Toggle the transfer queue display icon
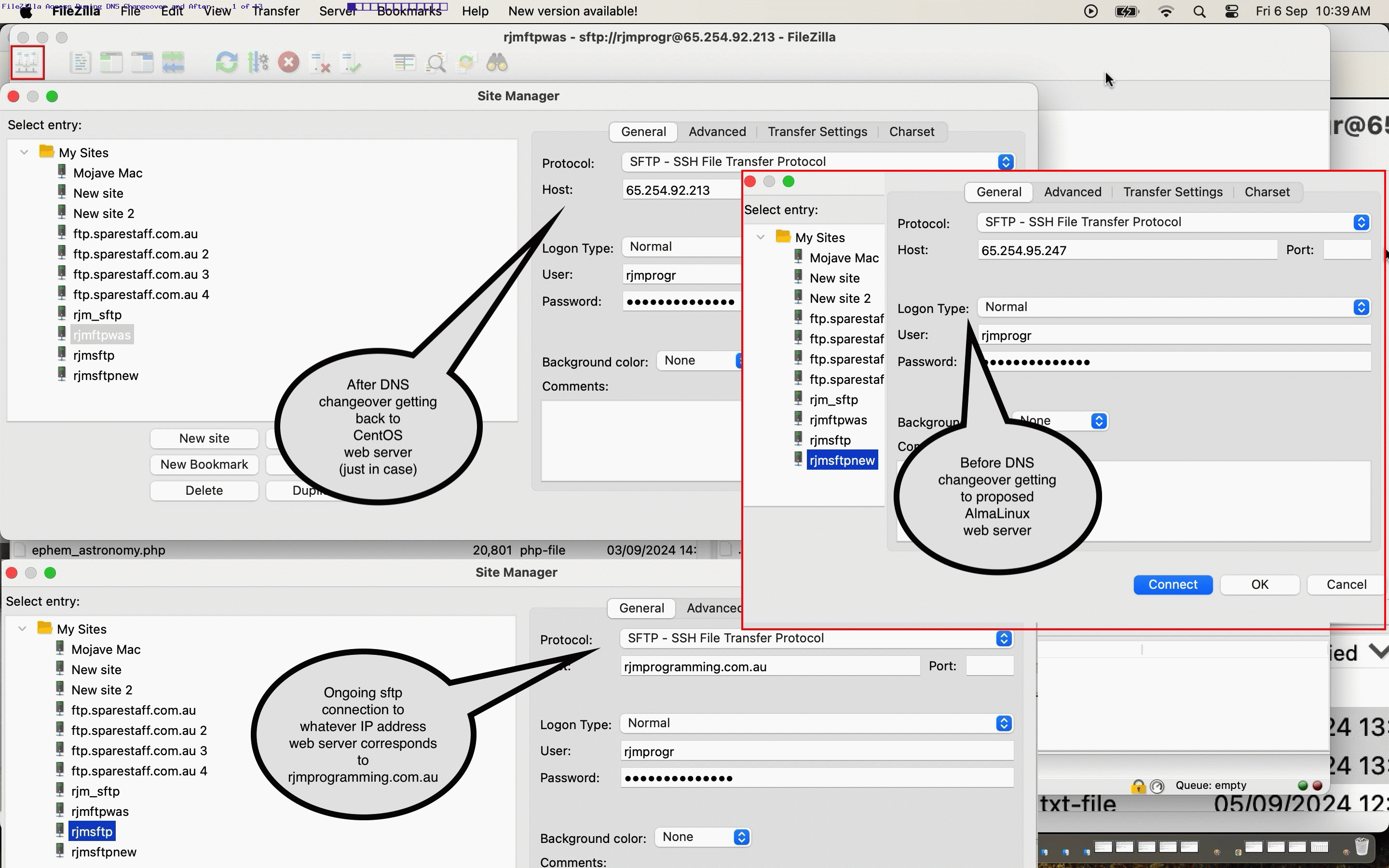The height and width of the screenshot is (868, 1389). click(x=173, y=63)
